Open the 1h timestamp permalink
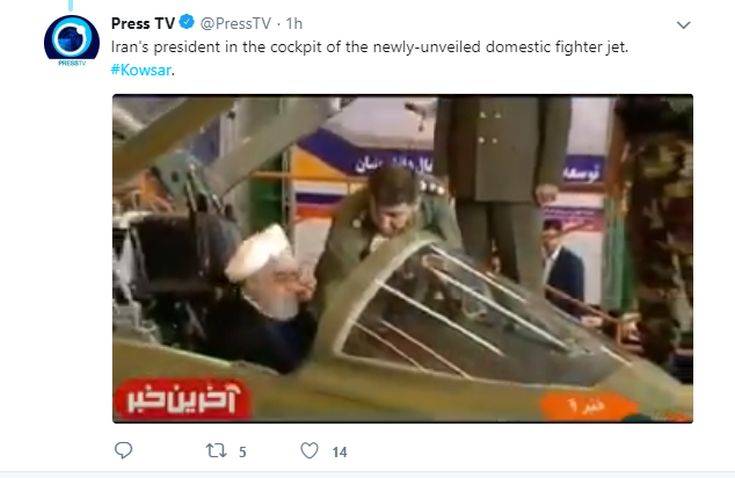Image resolution: width=735 pixels, height=478 pixels. 294,23
